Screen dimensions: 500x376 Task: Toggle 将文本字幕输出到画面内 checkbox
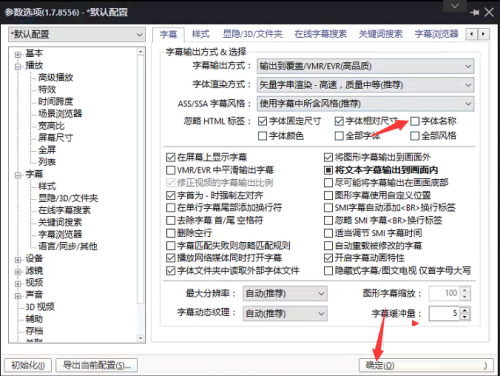(328, 170)
